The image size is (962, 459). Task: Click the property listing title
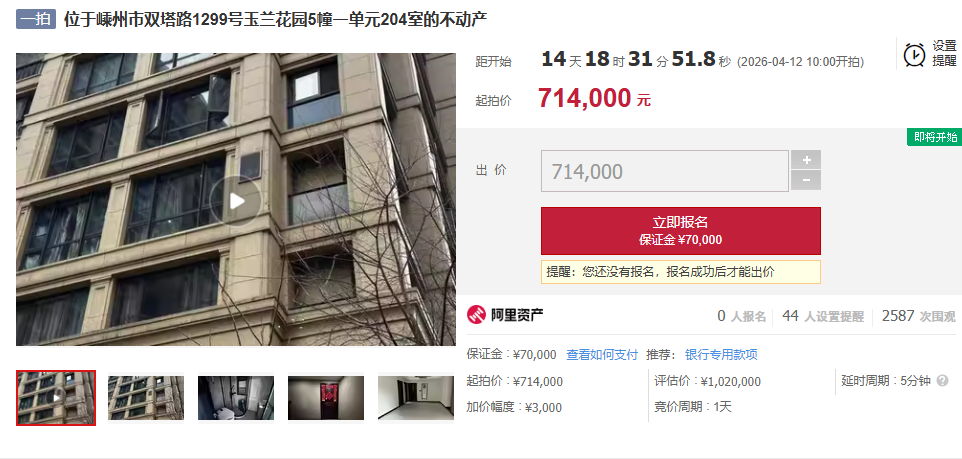click(x=275, y=19)
